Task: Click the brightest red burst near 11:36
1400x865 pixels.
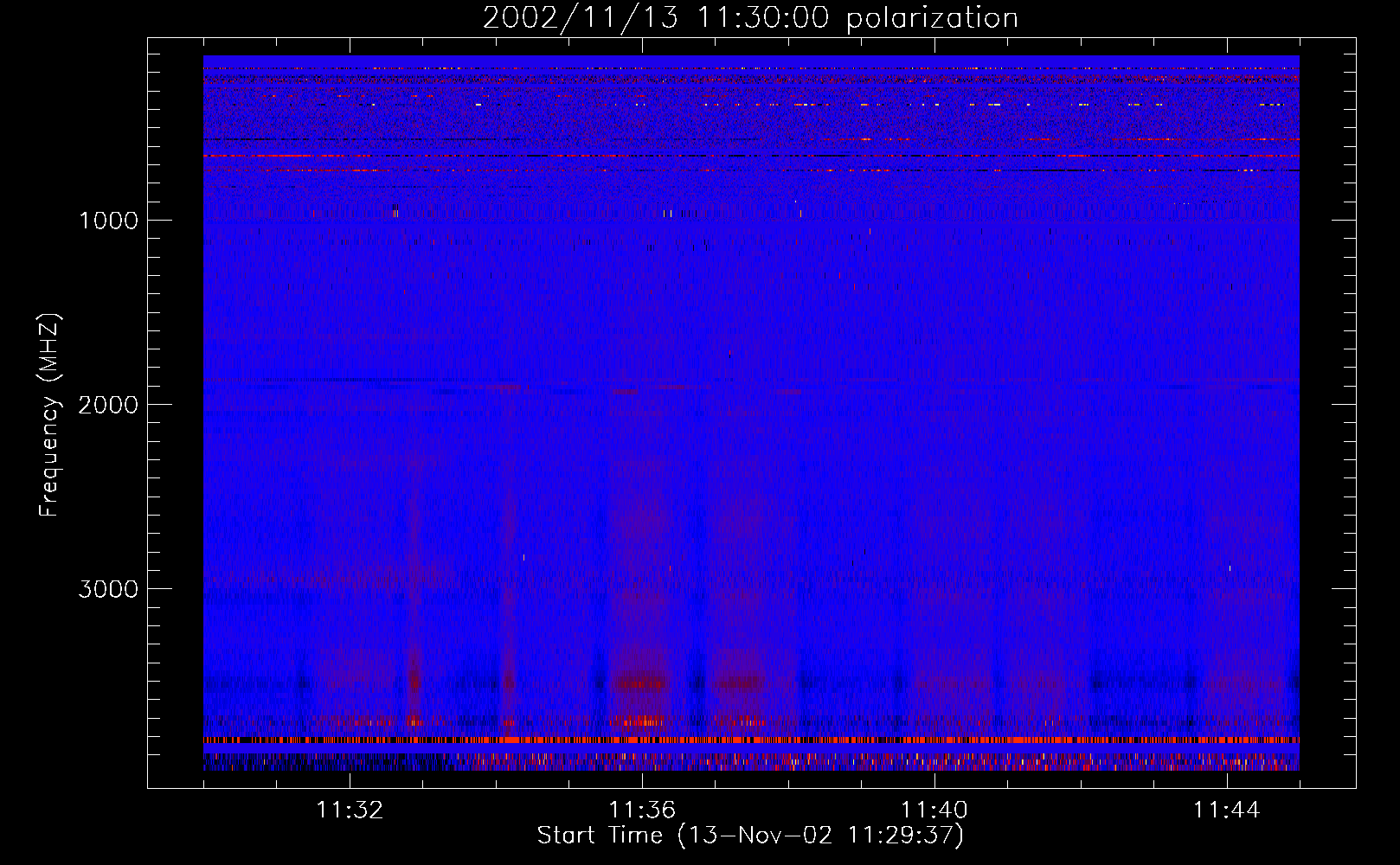Action: tap(640, 683)
